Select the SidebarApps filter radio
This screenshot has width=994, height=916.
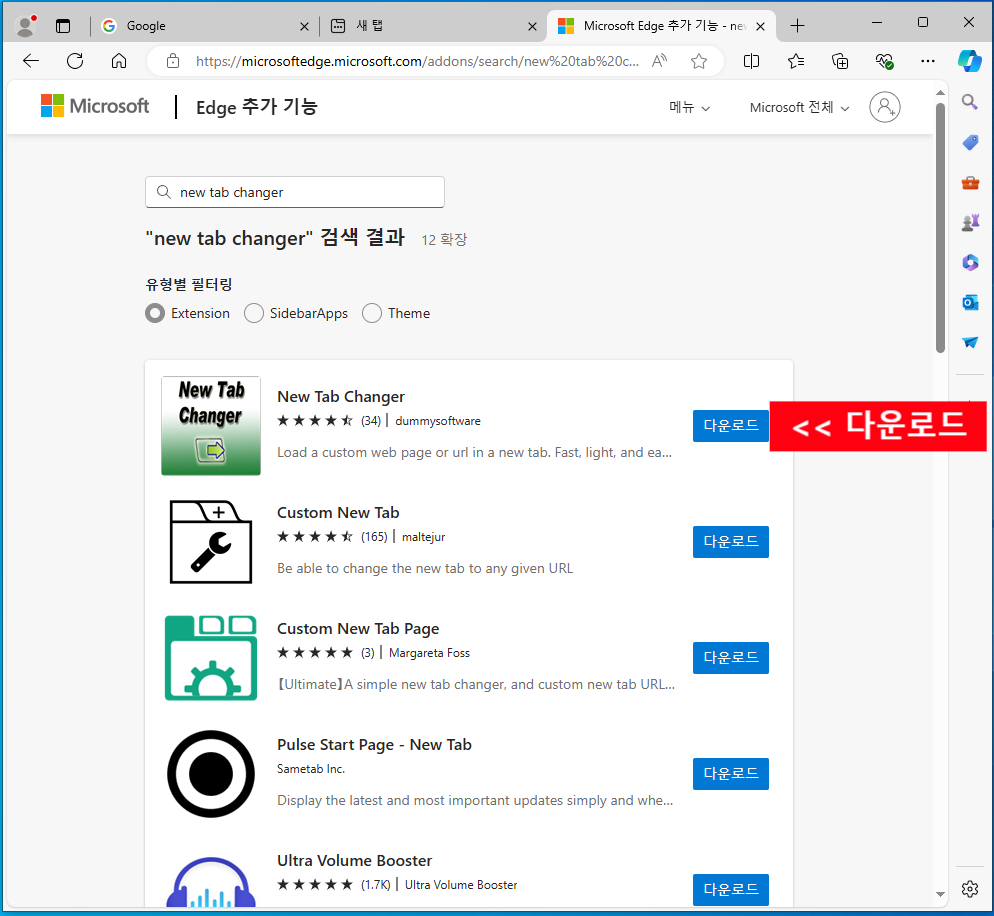point(254,313)
